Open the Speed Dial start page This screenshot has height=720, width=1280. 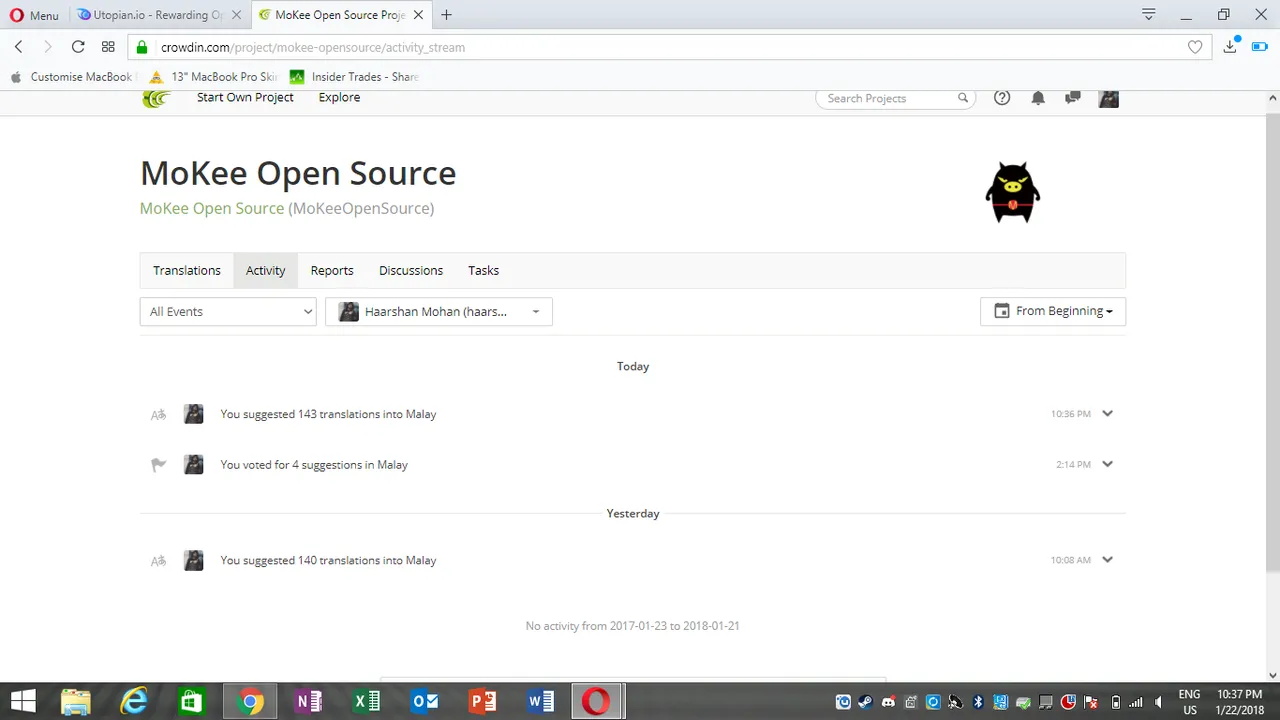108,47
